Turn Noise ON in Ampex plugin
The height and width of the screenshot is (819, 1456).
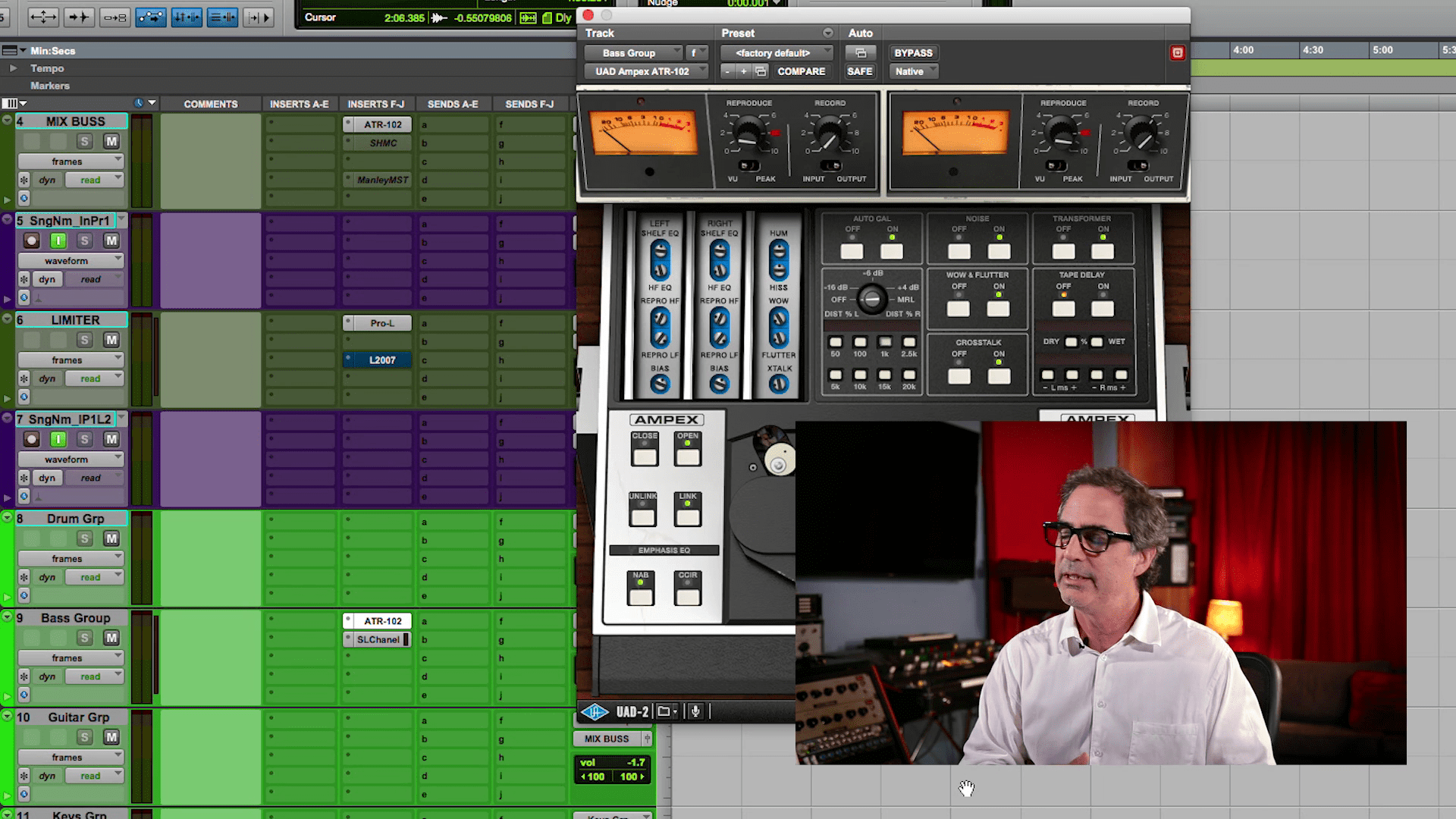click(x=999, y=252)
